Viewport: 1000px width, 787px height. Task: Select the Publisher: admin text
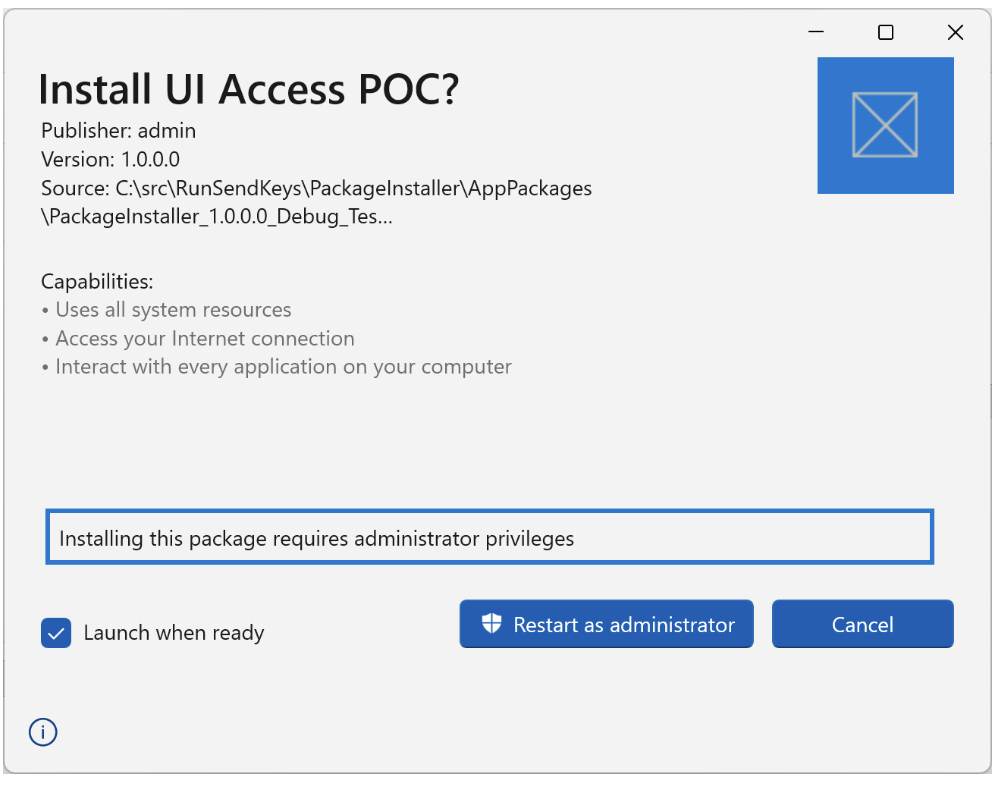[119, 131]
